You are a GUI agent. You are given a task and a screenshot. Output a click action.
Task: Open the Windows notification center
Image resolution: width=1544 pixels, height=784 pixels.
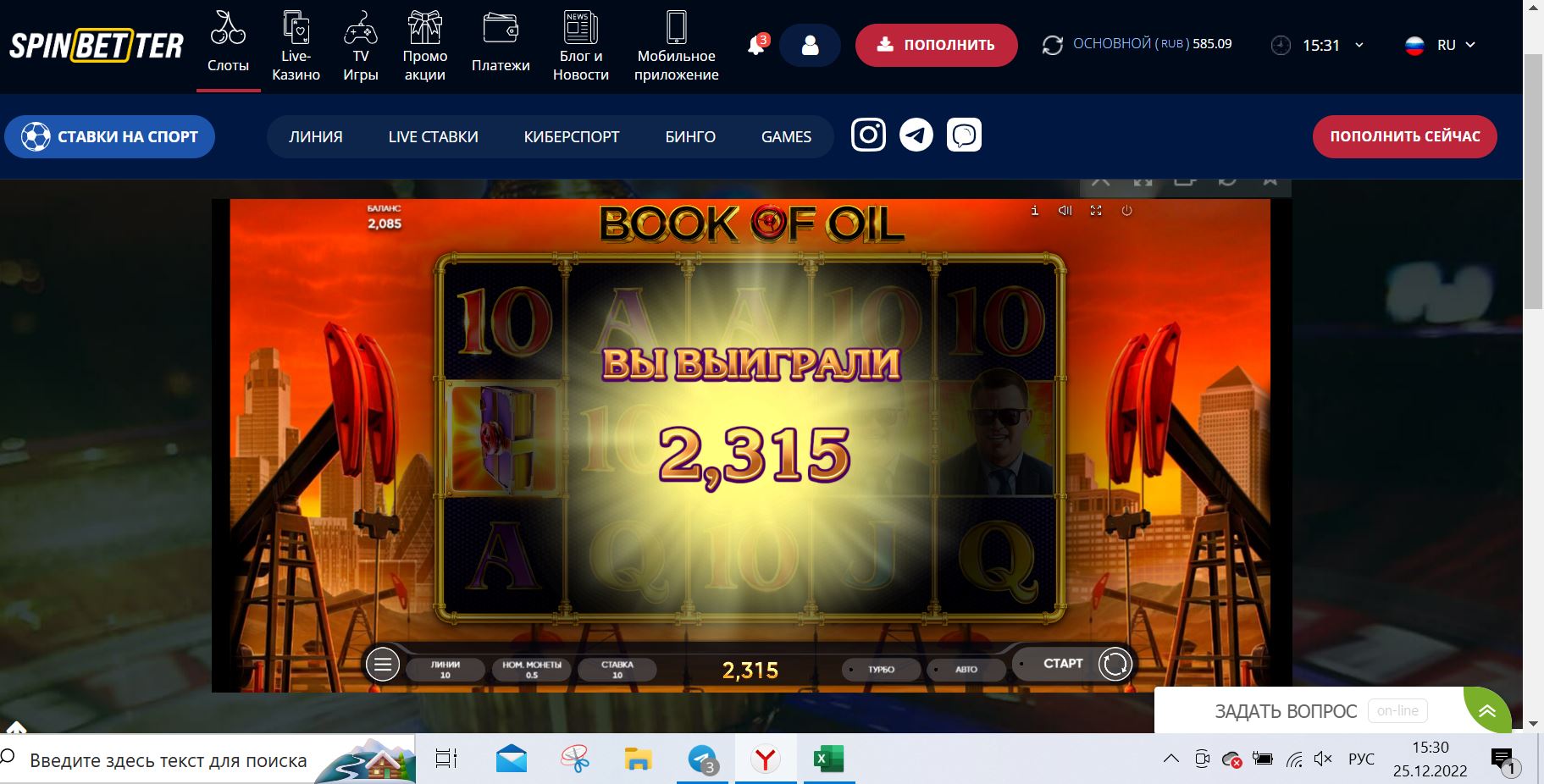click(x=1504, y=759)
